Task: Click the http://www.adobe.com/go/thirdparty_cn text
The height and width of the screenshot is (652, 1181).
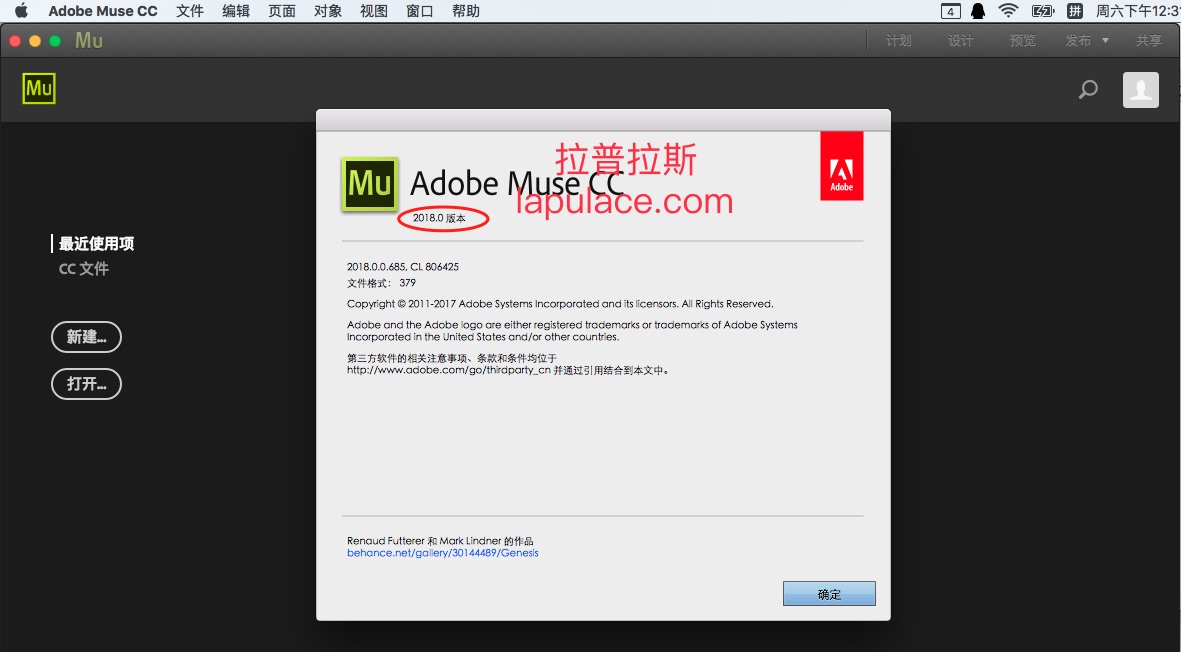Action: [x=449, y=370]
